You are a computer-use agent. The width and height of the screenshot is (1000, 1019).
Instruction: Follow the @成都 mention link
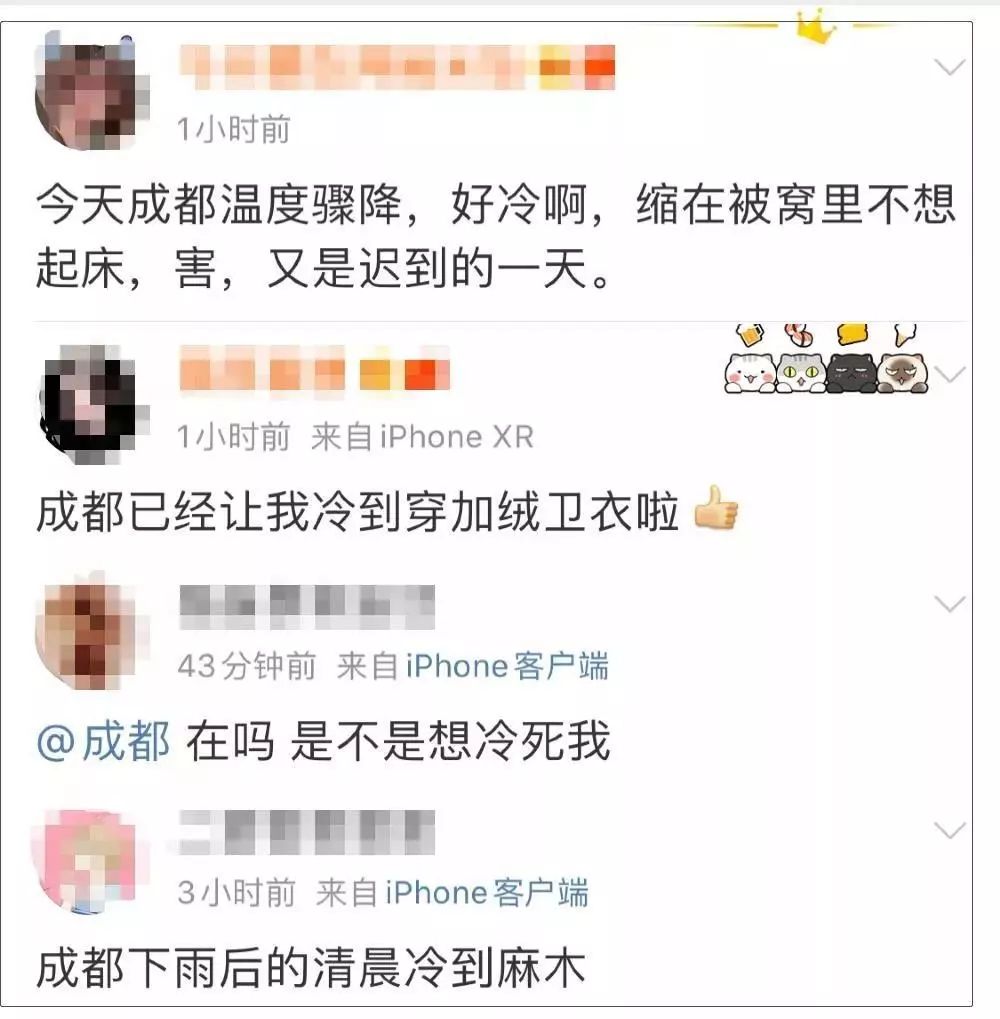coord(103,742)
